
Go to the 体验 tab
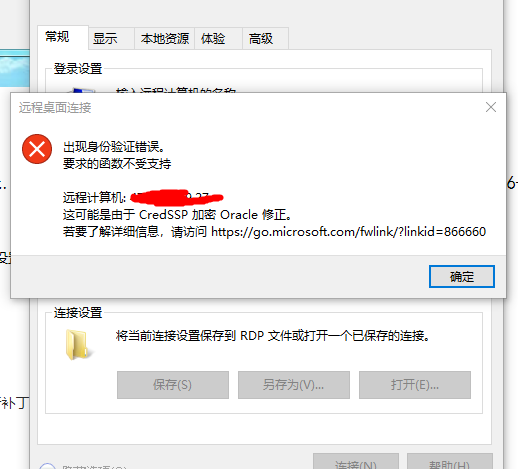click(x=213, y=39)
